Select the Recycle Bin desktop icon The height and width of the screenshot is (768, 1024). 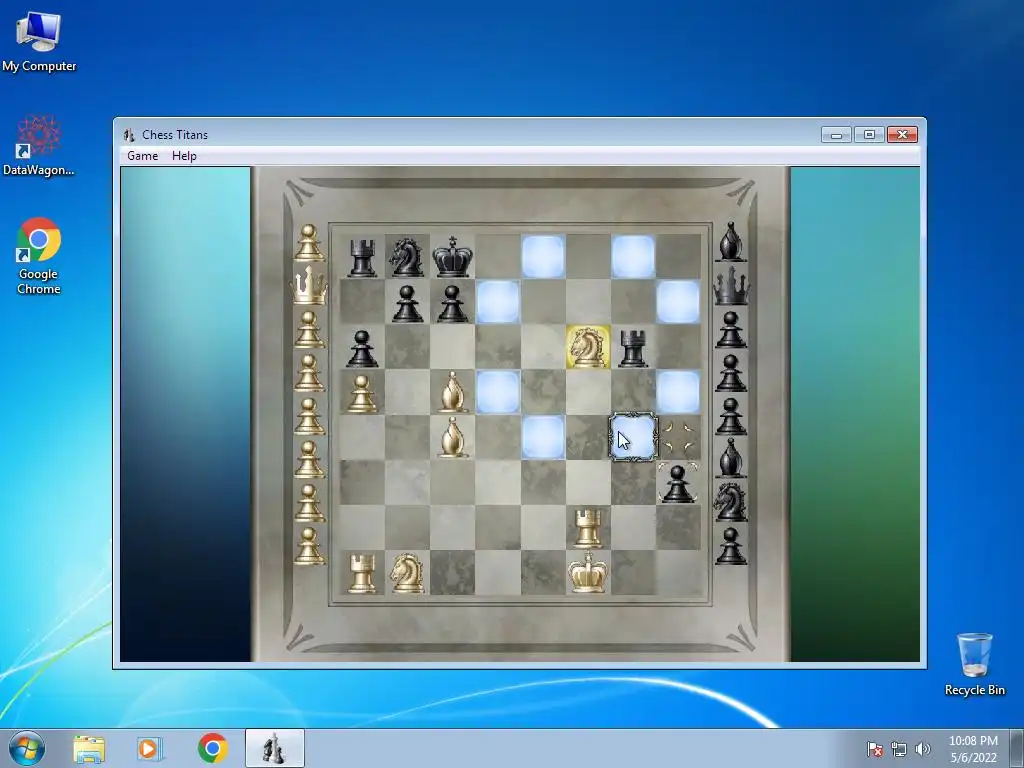974,664
